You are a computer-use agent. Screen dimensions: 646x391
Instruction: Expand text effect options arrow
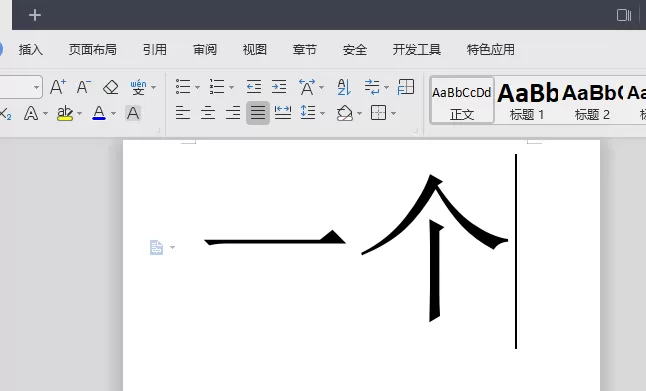(x=45, y=113)
